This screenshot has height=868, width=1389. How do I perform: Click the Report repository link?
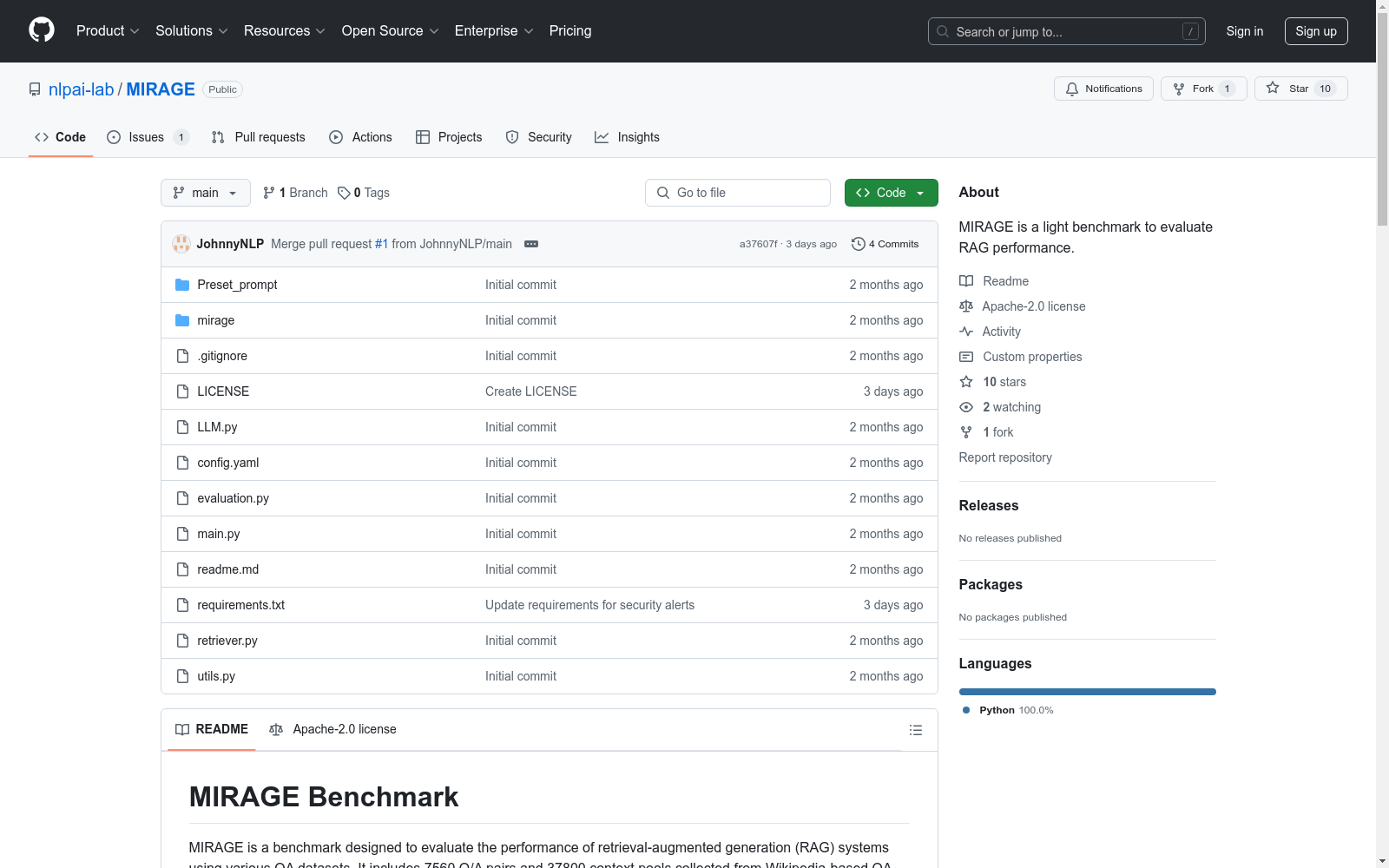point(1005,457)
